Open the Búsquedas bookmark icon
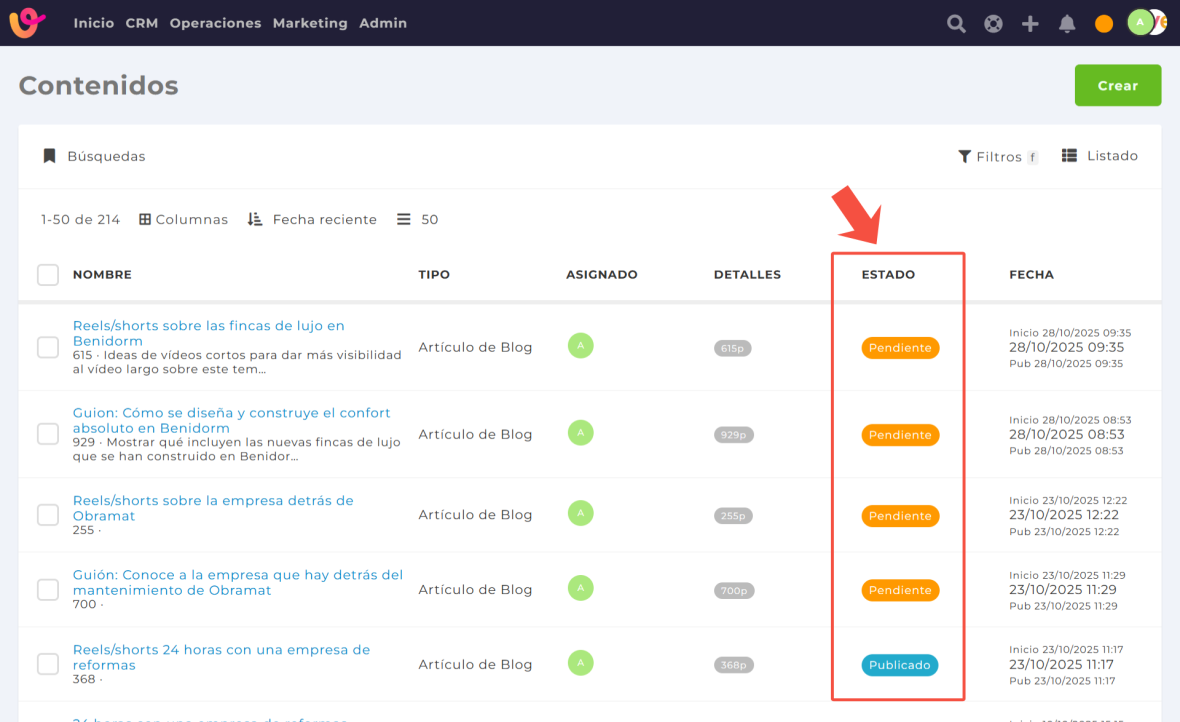The height and width of the screenshot is (722, 1180). coord(49,156)
